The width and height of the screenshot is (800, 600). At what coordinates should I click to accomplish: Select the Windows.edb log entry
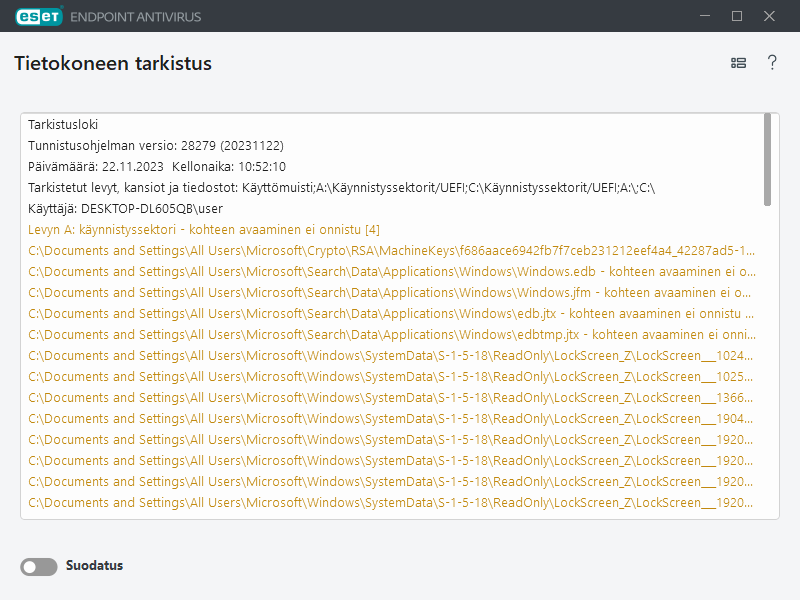390,272
